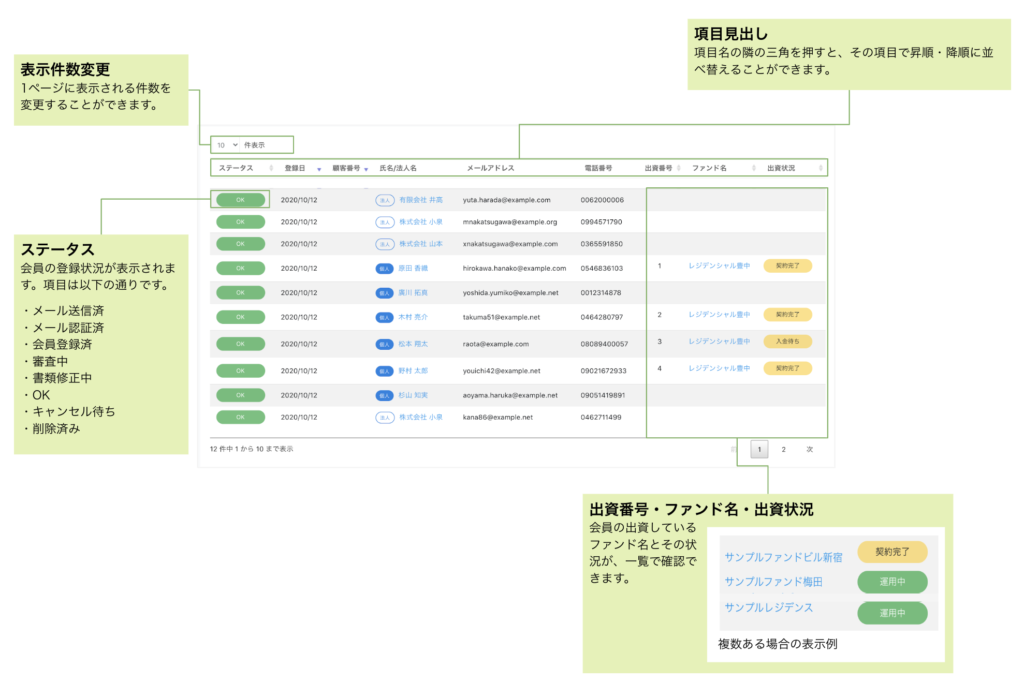1024x682 pixels.
Task: Open 株式会社 山本 member link
Action: [421, 244]
